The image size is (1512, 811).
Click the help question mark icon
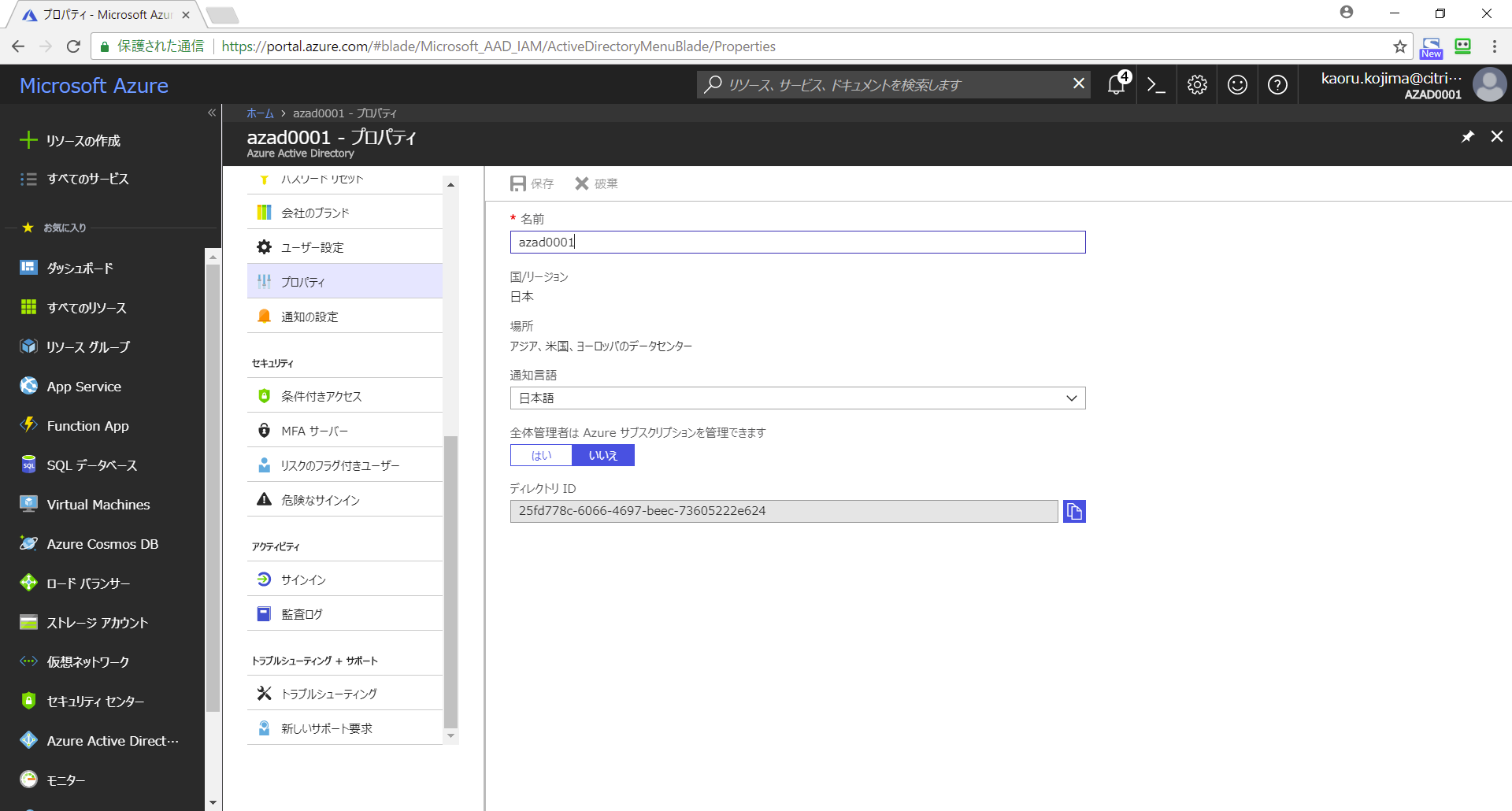pos(1277,85)
